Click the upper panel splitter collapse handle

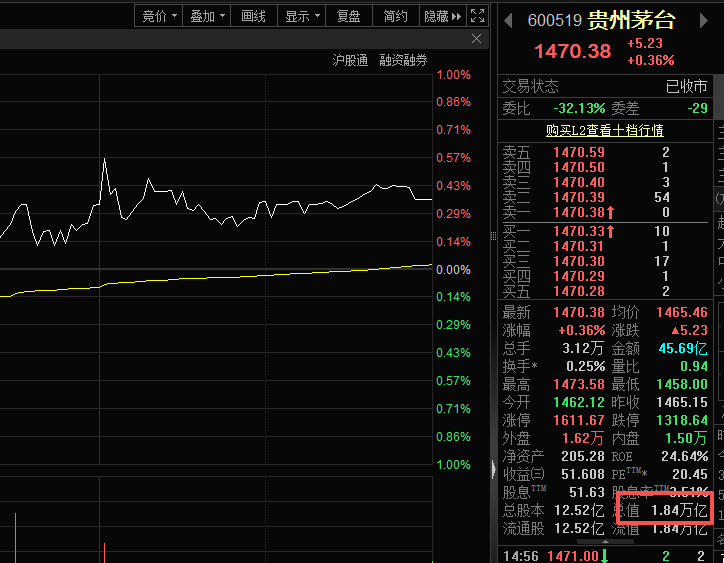tap(492, 236)
